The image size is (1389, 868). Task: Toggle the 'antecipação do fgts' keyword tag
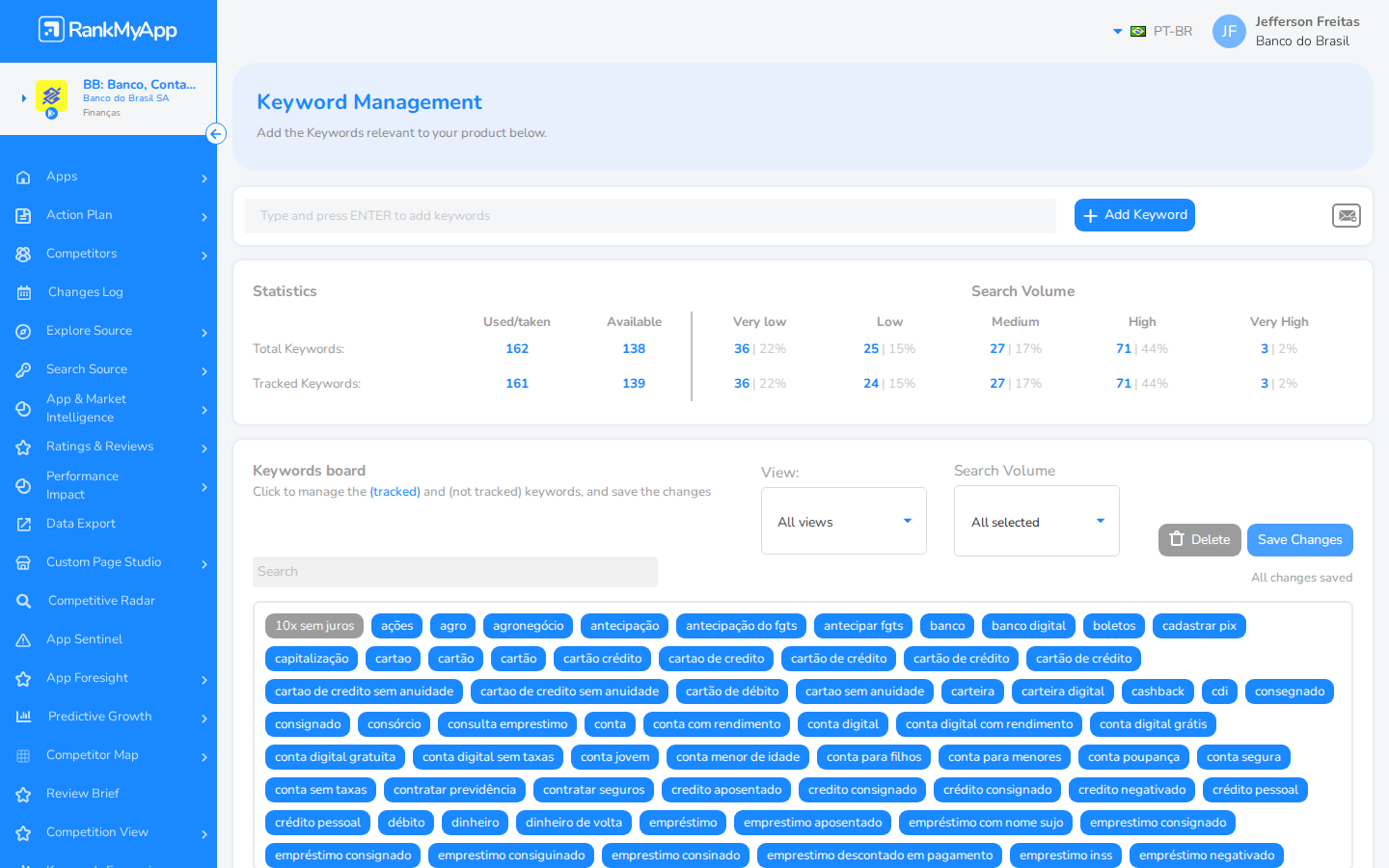(741, 626)
